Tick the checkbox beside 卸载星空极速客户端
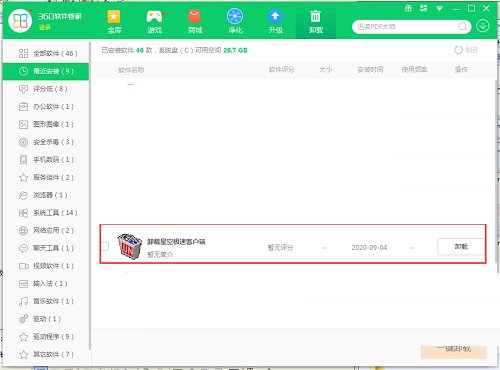The height and width of the screenshot is (370, 500). click(x=105, y=246)
